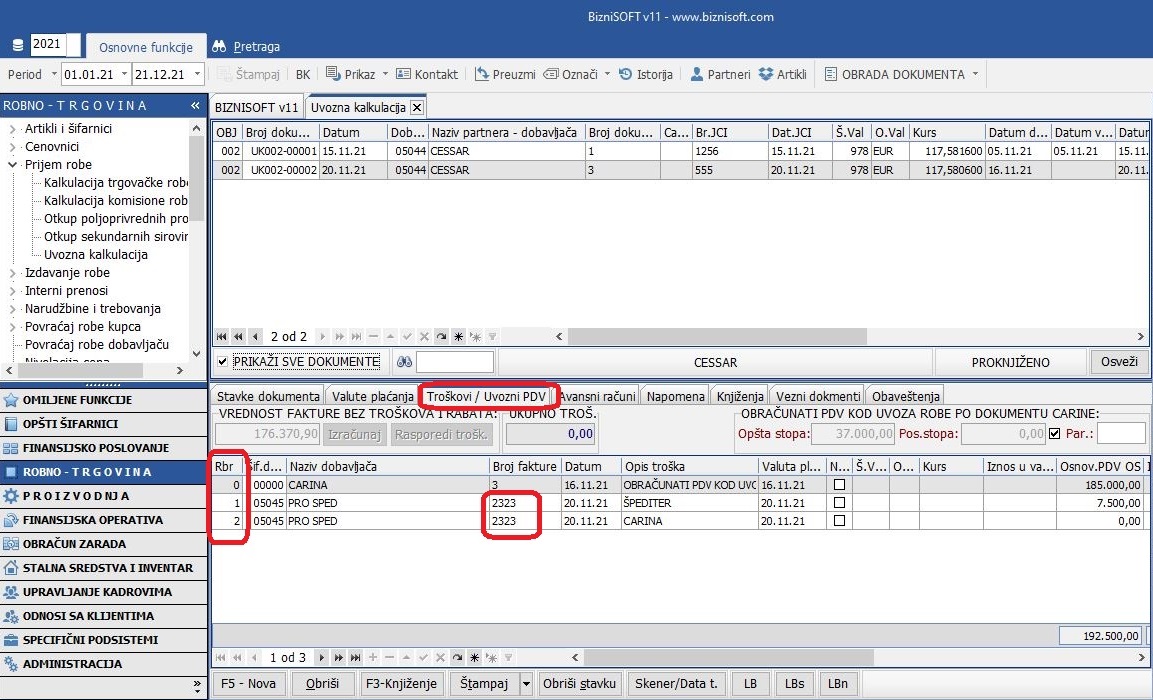The width and height of the screenshot is (1153, 700).
Task: Open the Istorija history icon
Action: (626, 75)
